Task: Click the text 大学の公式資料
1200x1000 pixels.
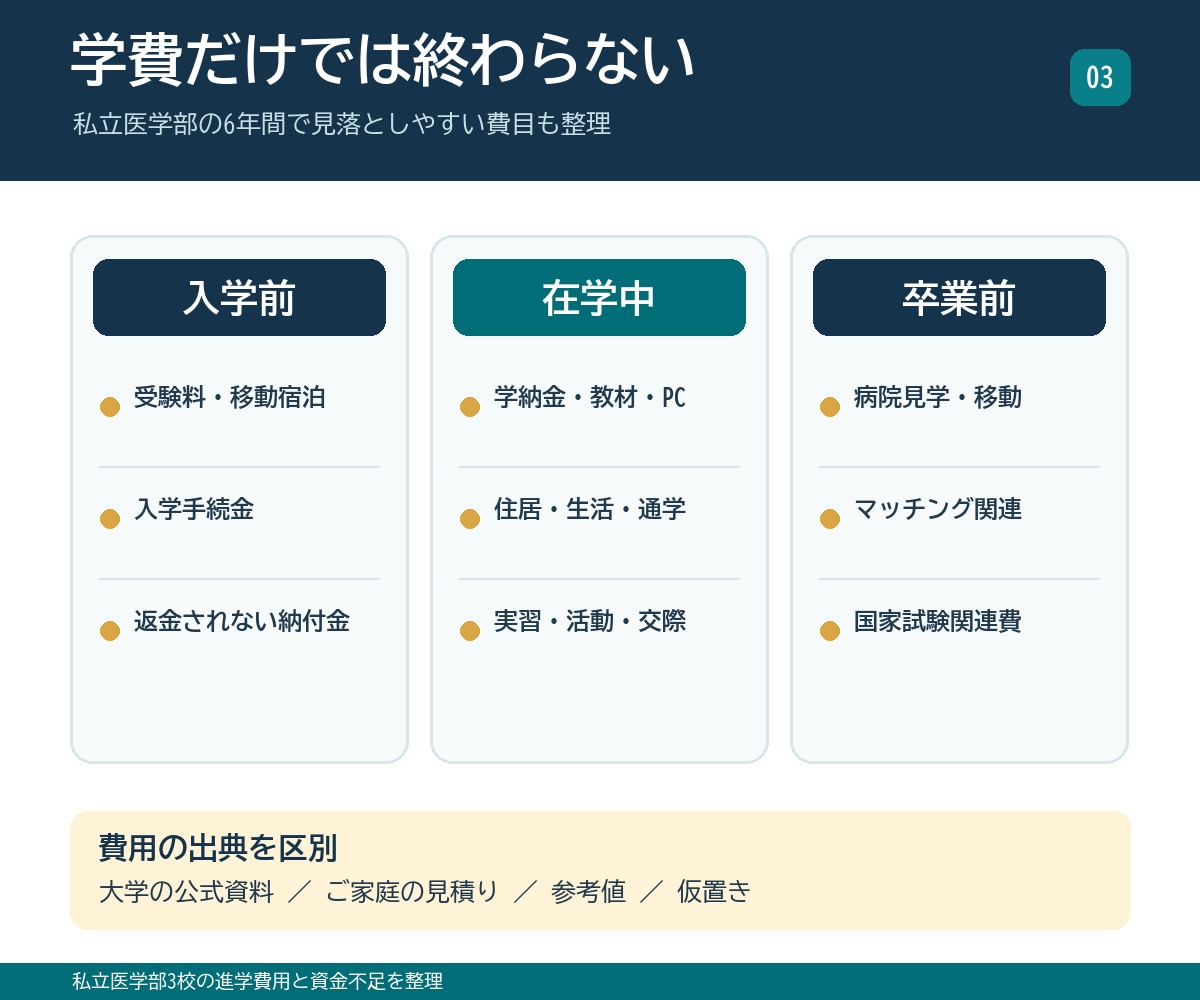Action: 186,892
